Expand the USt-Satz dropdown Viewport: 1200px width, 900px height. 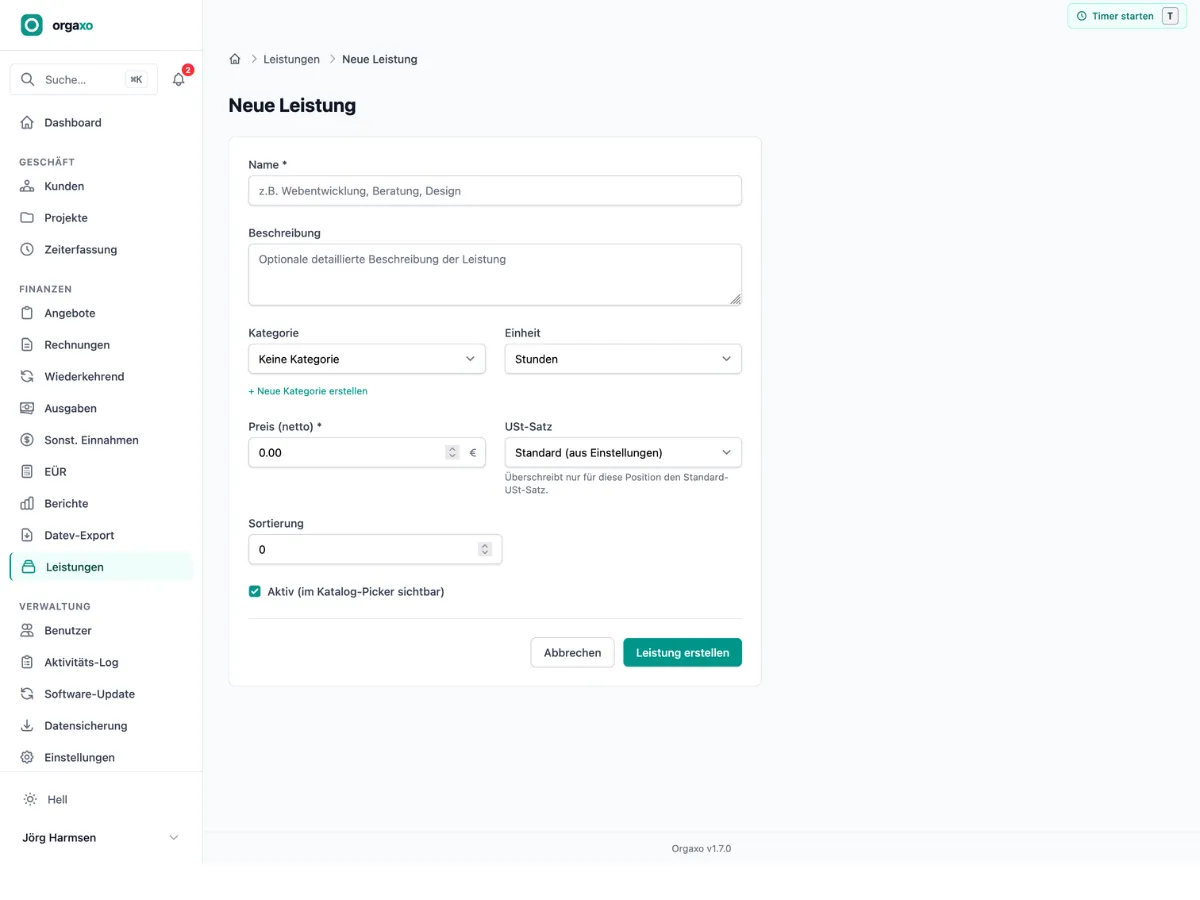click(623, 452)
